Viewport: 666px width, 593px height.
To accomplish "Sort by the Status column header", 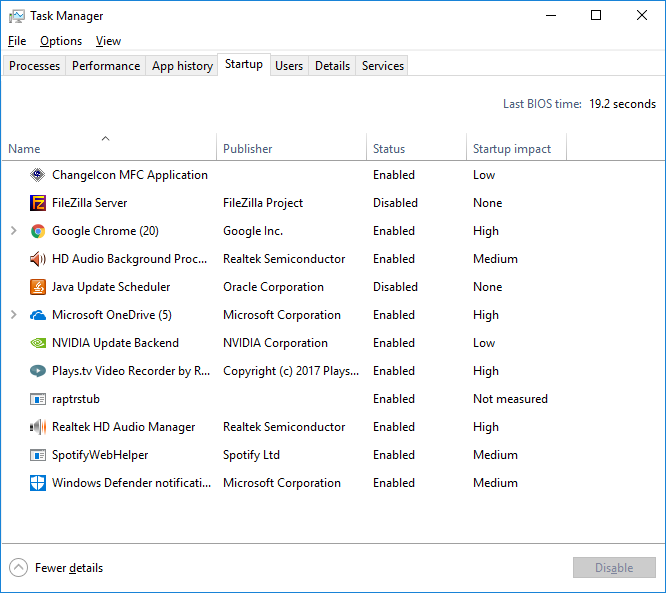I will 417,147.
